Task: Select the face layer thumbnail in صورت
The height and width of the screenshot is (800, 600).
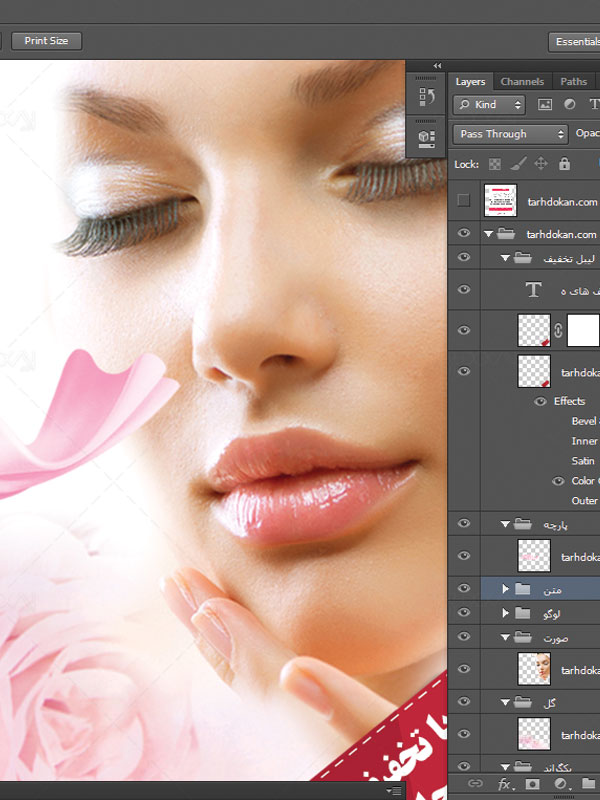Action: pos(534,669)
